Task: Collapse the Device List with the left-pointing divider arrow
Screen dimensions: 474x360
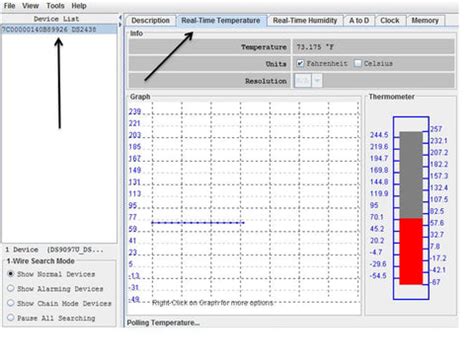Action: point(120,17)
